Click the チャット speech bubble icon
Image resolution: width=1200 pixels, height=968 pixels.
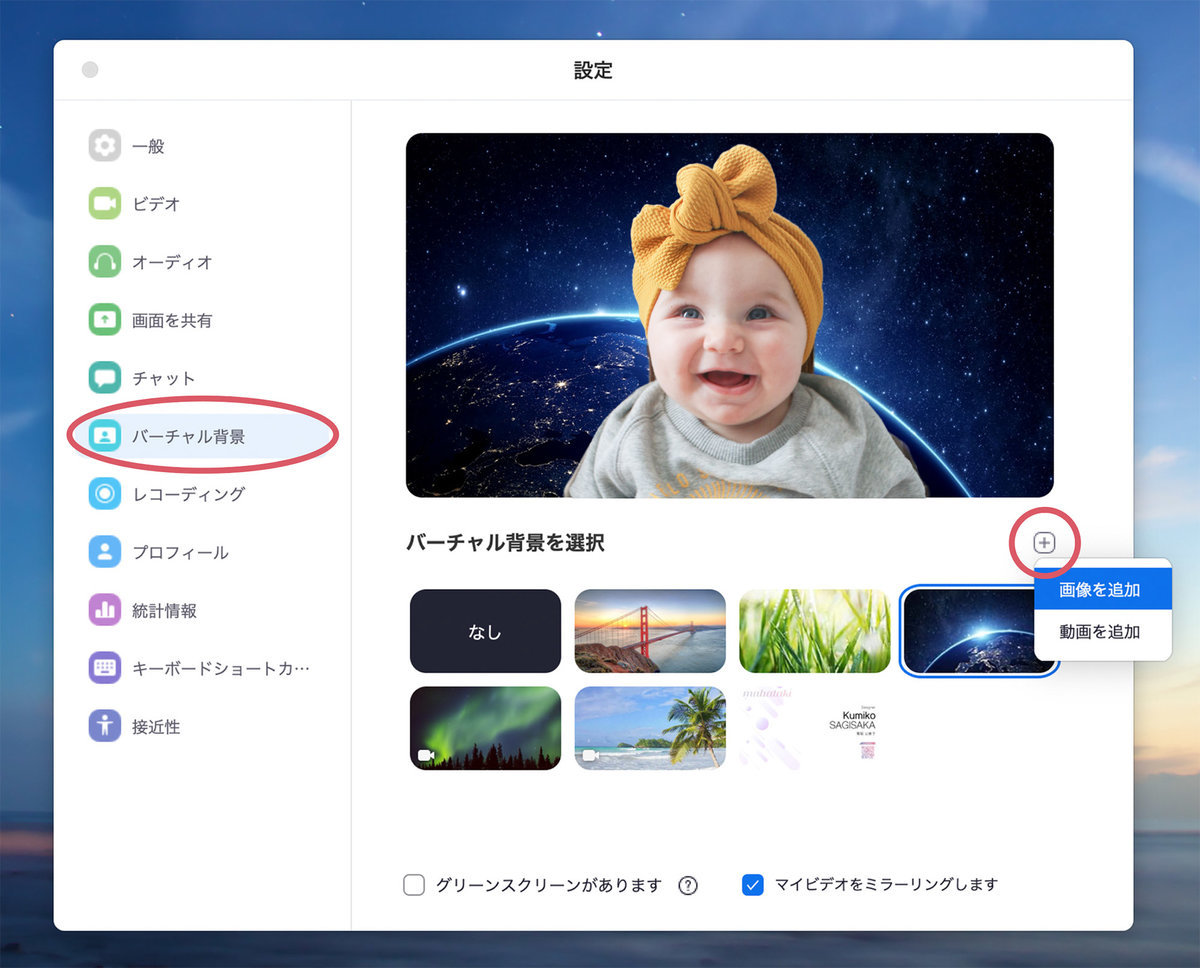(104, 378)
